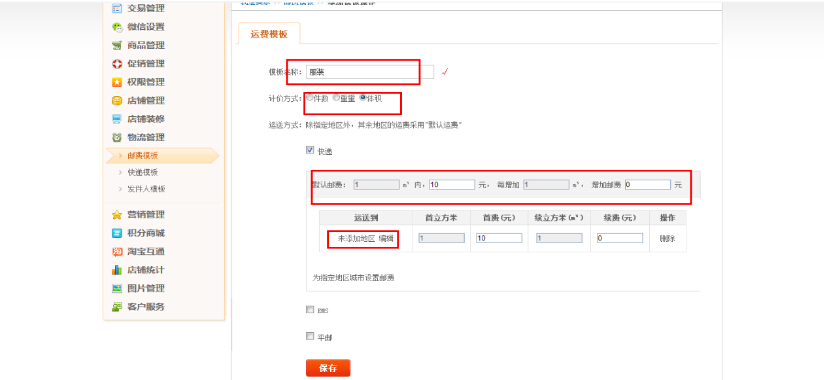Open 图片管理 menu section
Viewport: 824px width, 380px height.
tap(146, 288)
